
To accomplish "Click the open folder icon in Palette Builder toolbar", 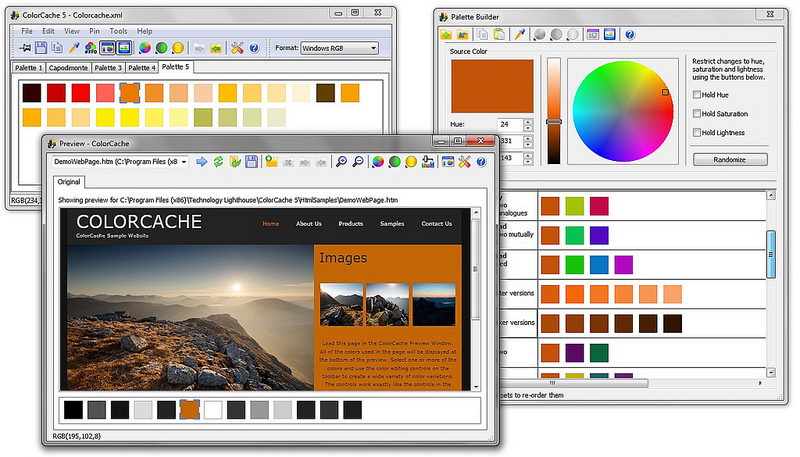I will [x=463, y=35].
